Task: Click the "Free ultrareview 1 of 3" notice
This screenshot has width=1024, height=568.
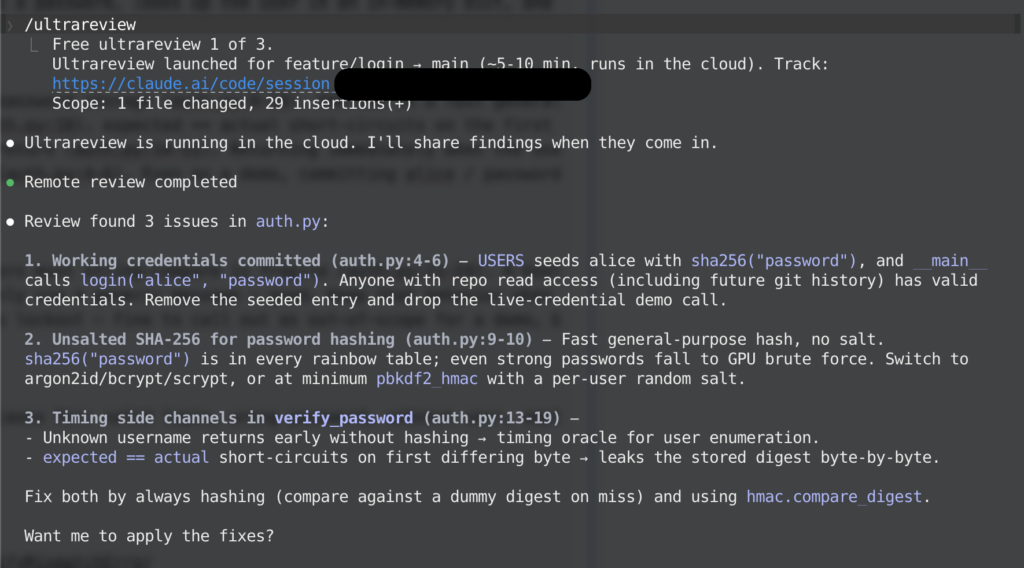Action: click(161, 44)
